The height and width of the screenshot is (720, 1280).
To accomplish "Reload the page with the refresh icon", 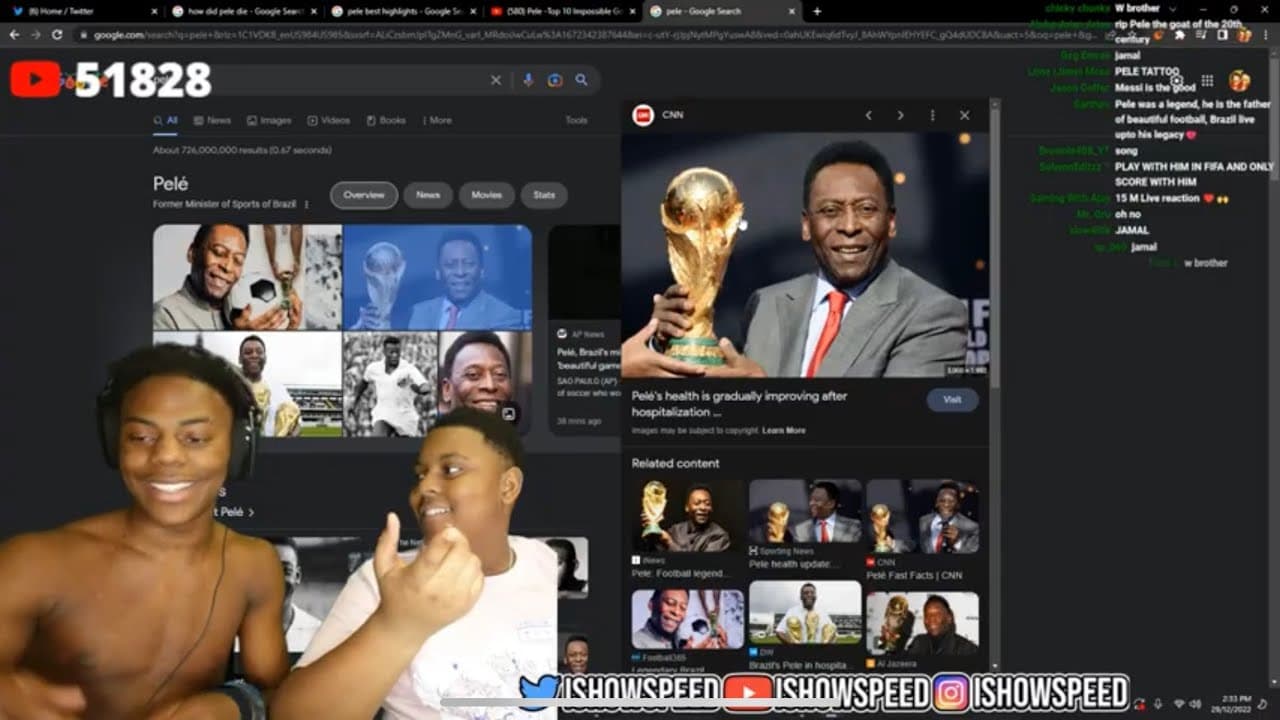I will click(57, 34).
